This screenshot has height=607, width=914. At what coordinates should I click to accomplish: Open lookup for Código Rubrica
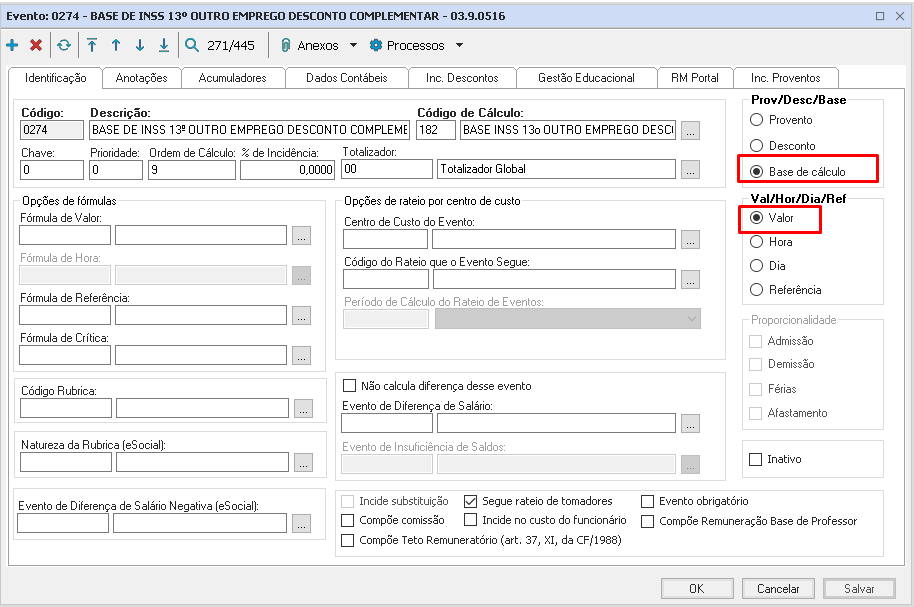pyautogui.click(x=303, y=409)
